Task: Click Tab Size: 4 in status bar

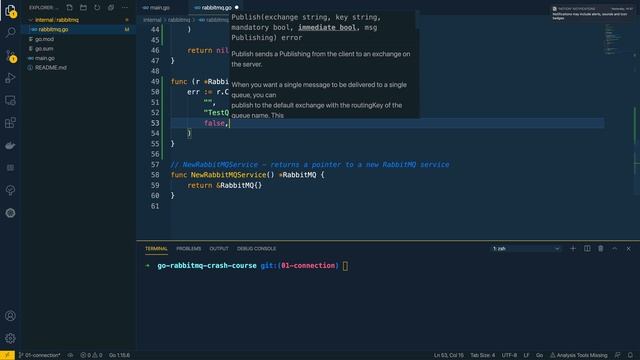Action: coord(482,355)
